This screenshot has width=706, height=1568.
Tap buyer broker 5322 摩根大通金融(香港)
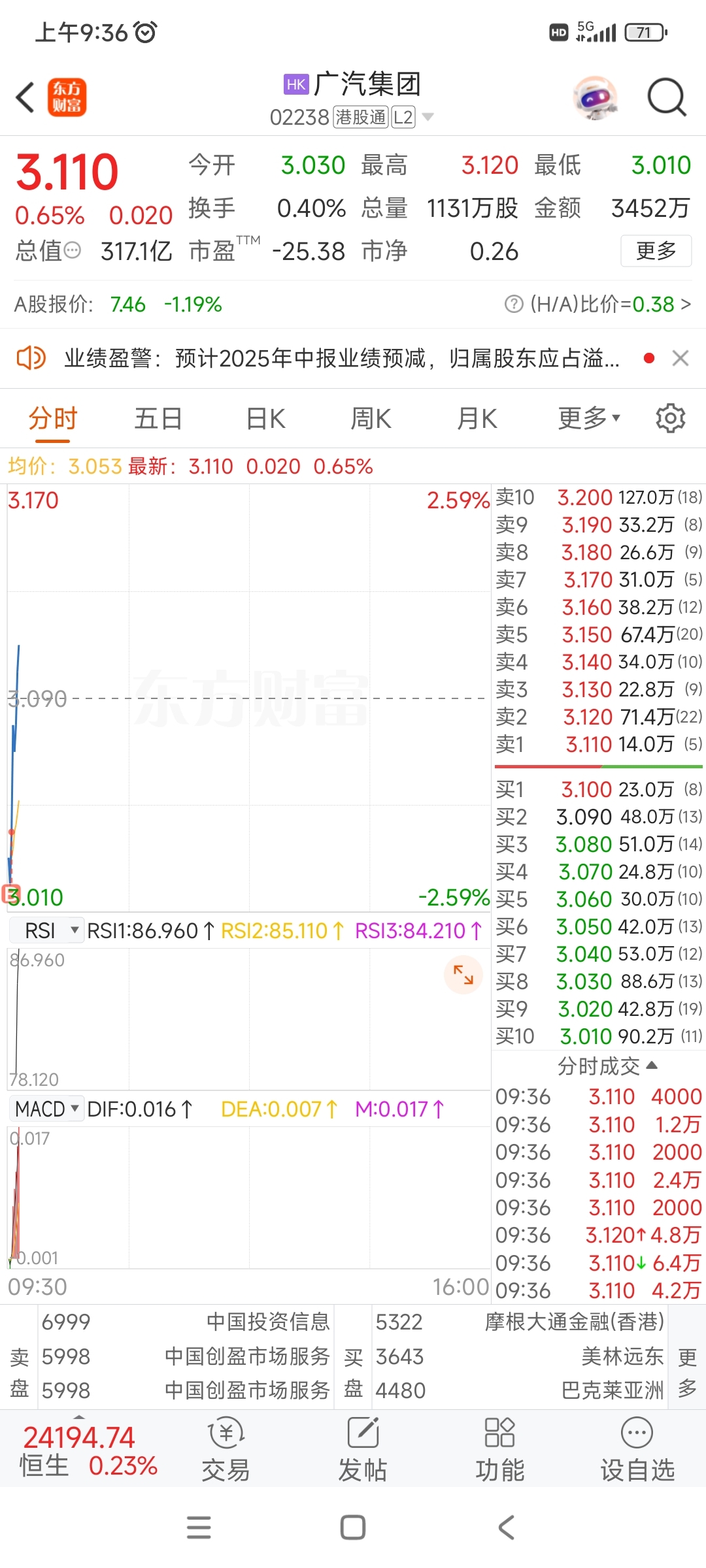pyautogui.click(x=520, y=1322)
